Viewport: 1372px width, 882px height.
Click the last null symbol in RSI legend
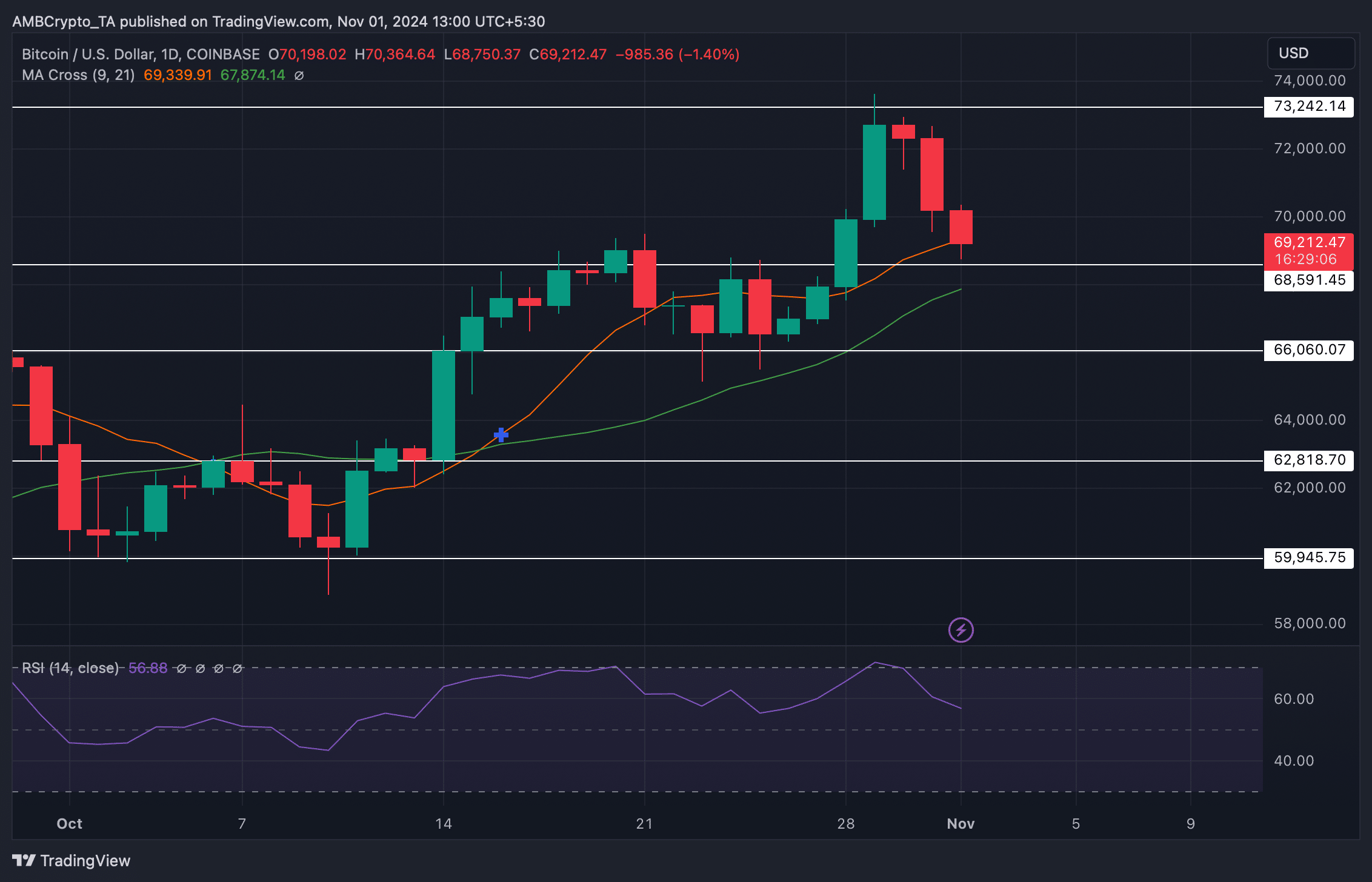click(238, 668)
